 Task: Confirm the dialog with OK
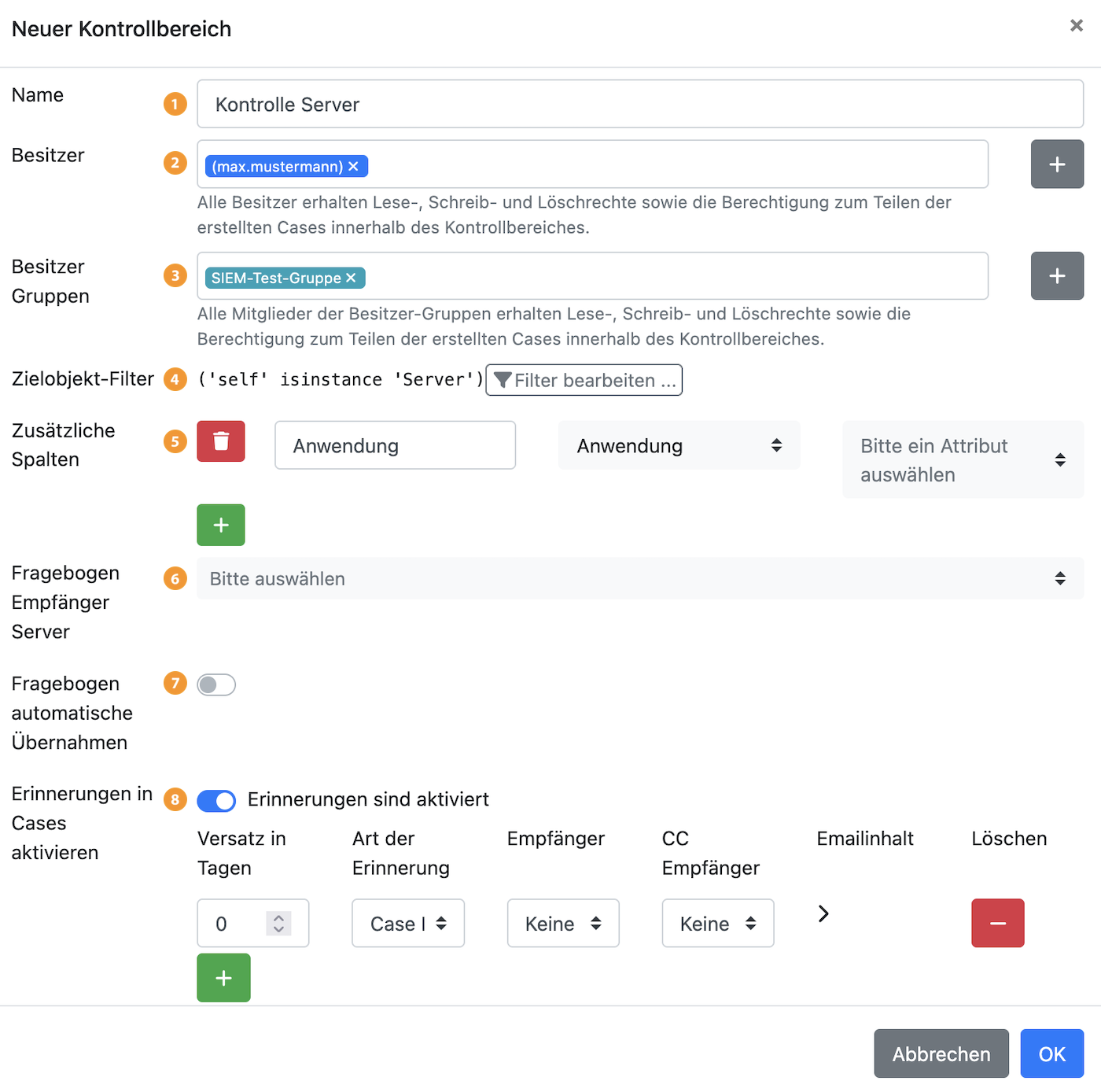[1051, 1053]
